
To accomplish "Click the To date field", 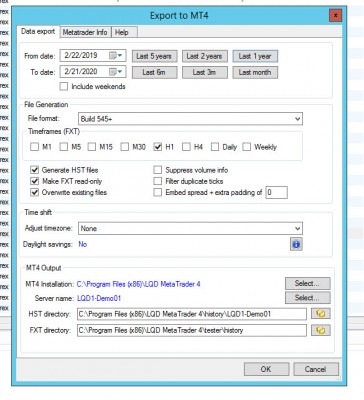I will 93,72.
